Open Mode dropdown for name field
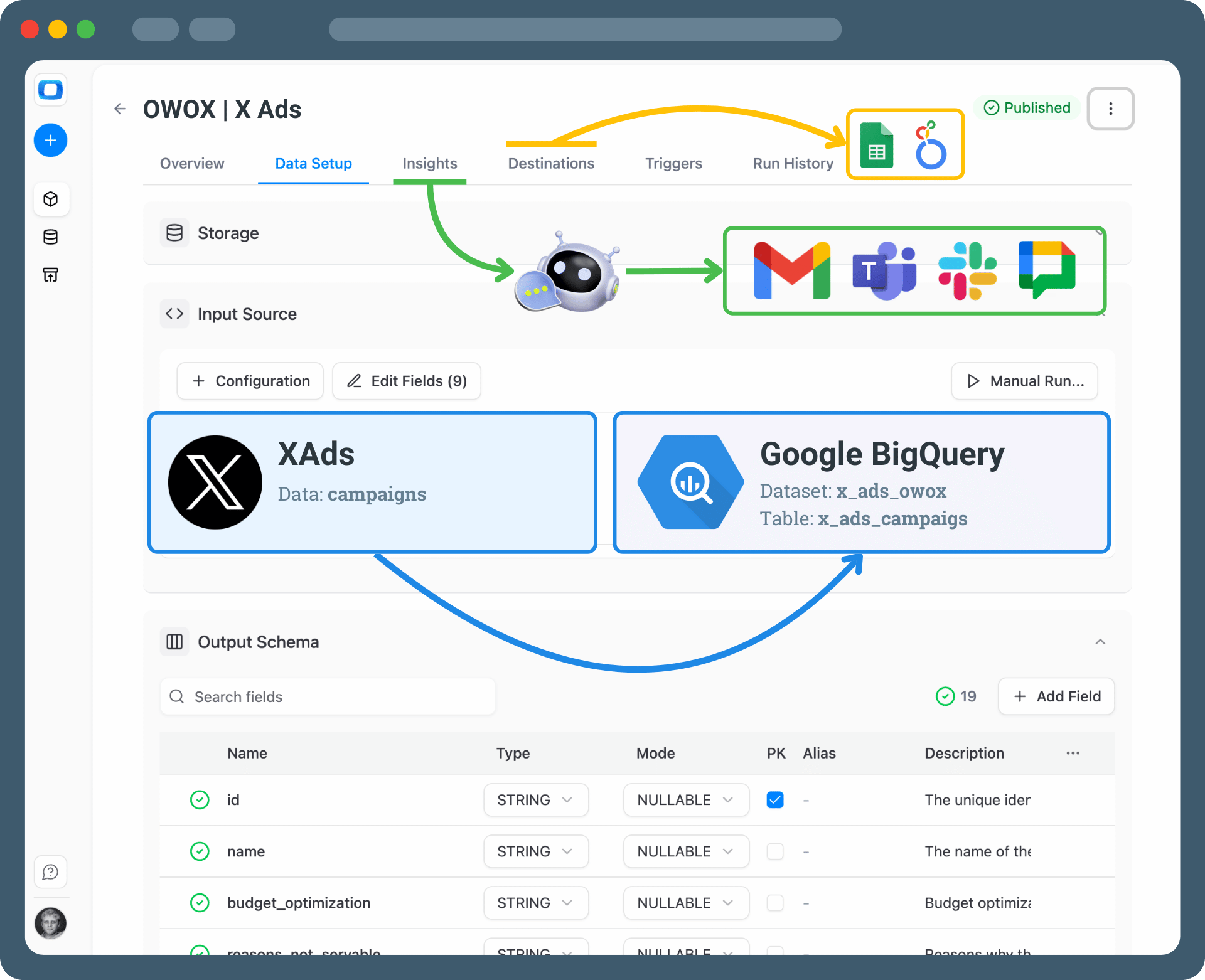1205x980 pixels. click(x=685, y=851)
